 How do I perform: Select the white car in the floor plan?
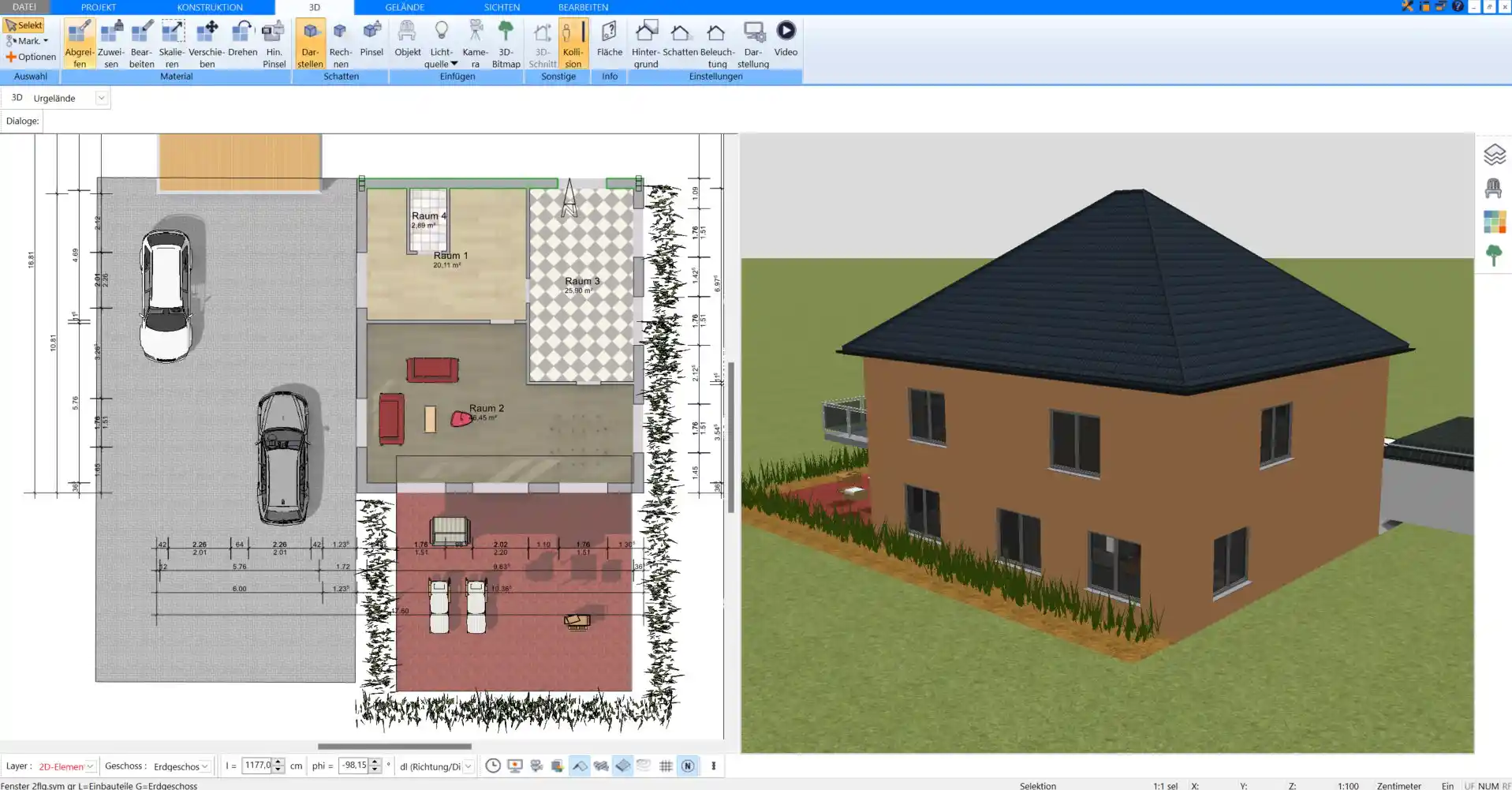(166, 295)
